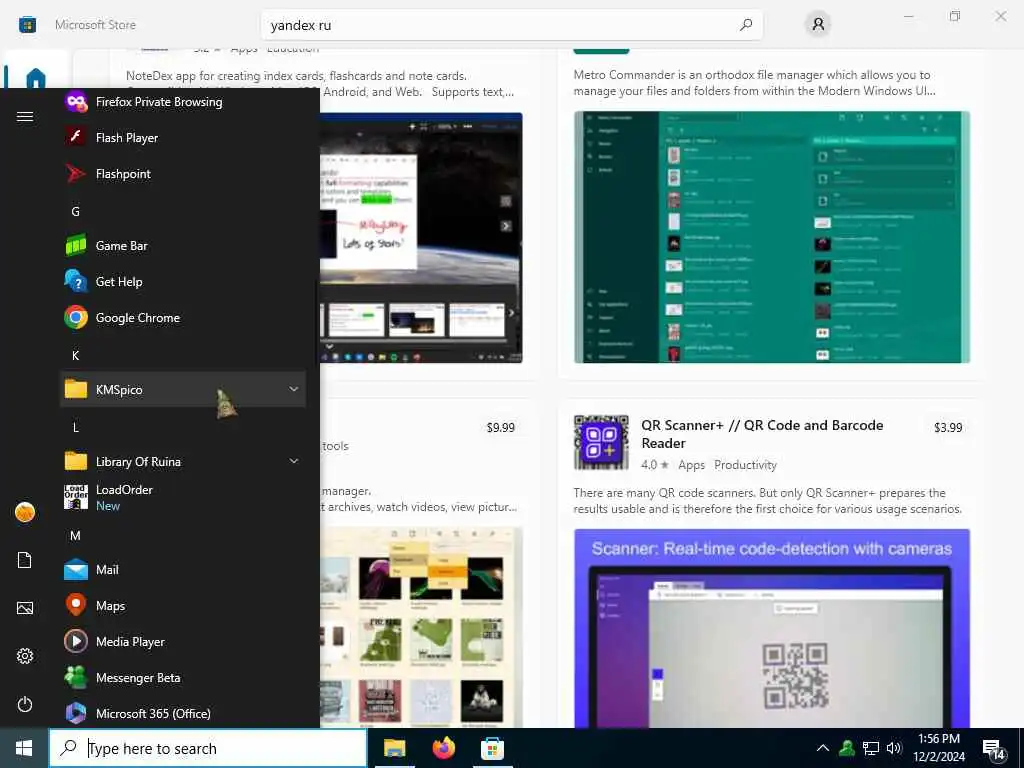Click the letter M section header

[76, 536]
